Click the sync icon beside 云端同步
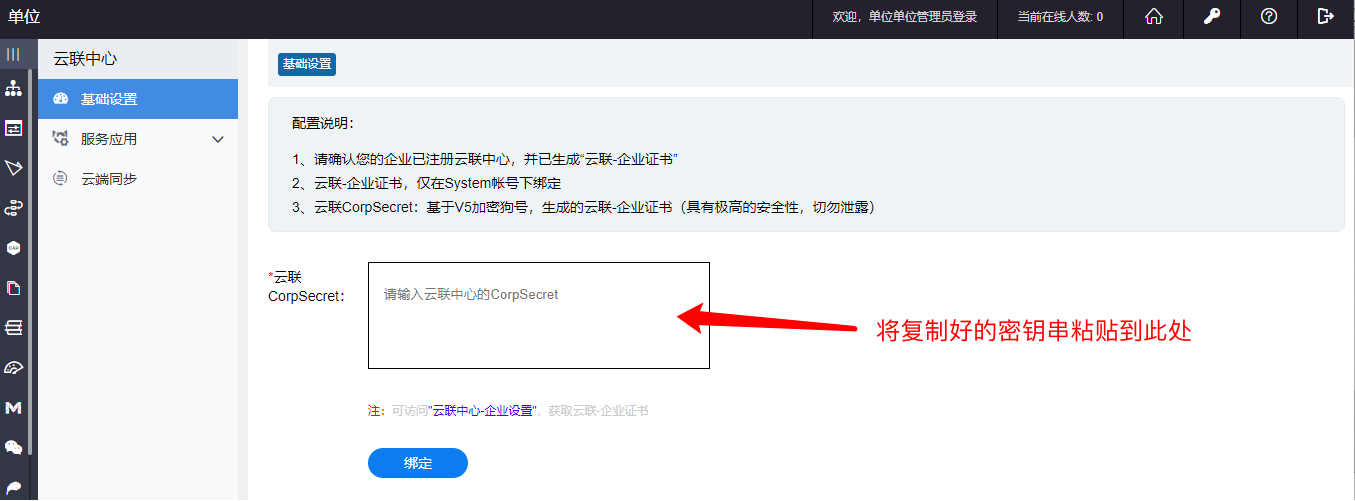The image size is (1355, 501). 60,179
